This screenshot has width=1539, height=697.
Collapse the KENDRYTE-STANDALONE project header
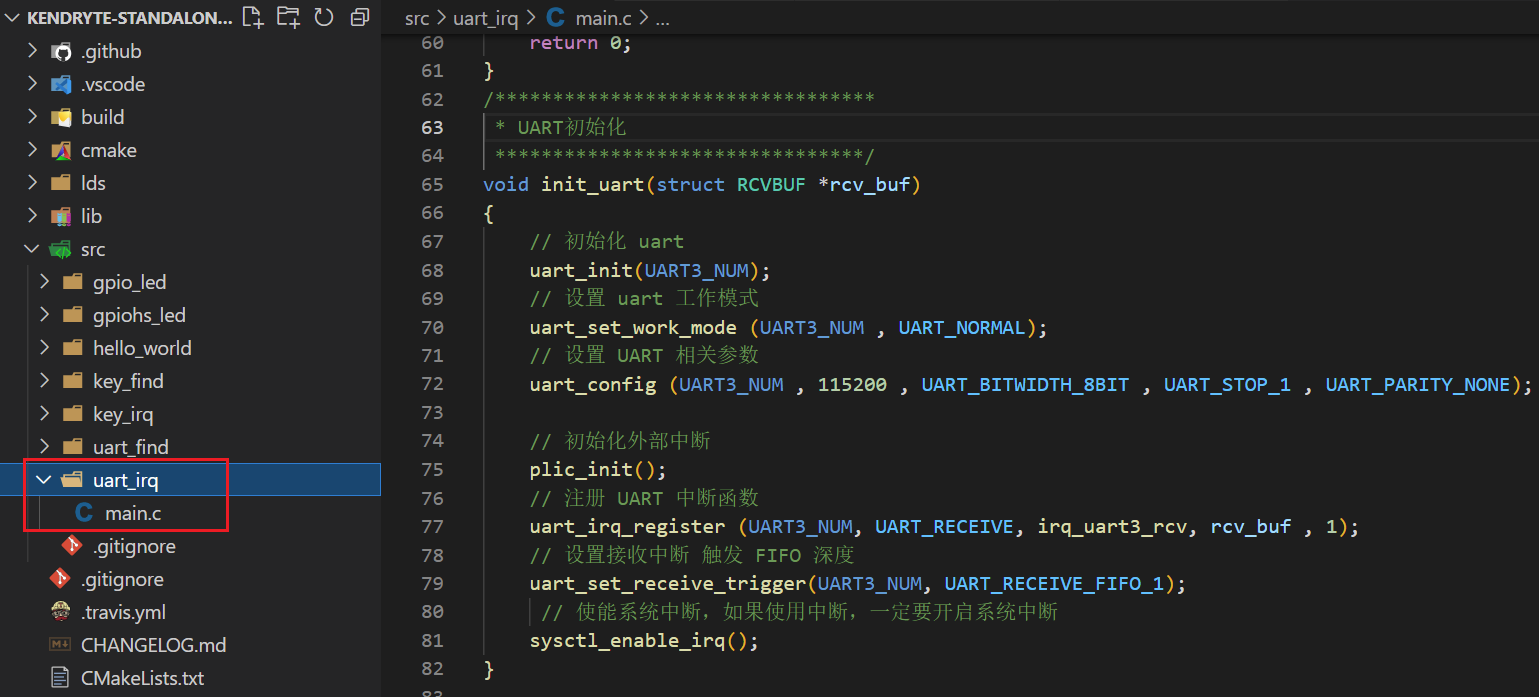coord(12,18)
